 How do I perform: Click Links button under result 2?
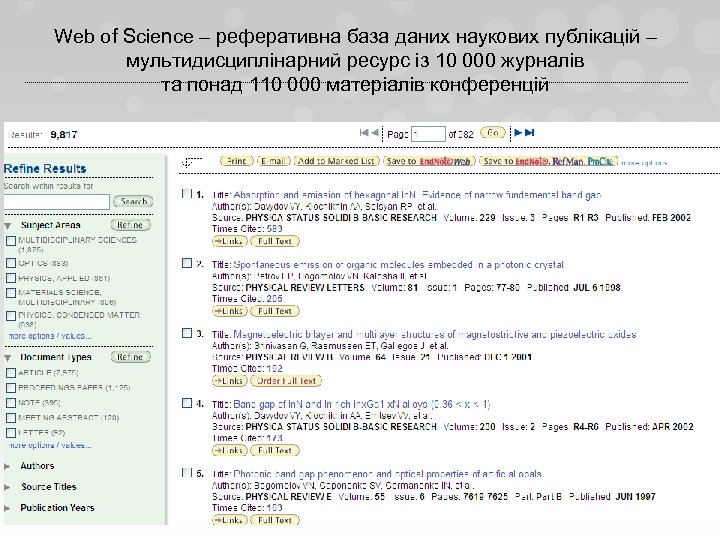point(230,311)
